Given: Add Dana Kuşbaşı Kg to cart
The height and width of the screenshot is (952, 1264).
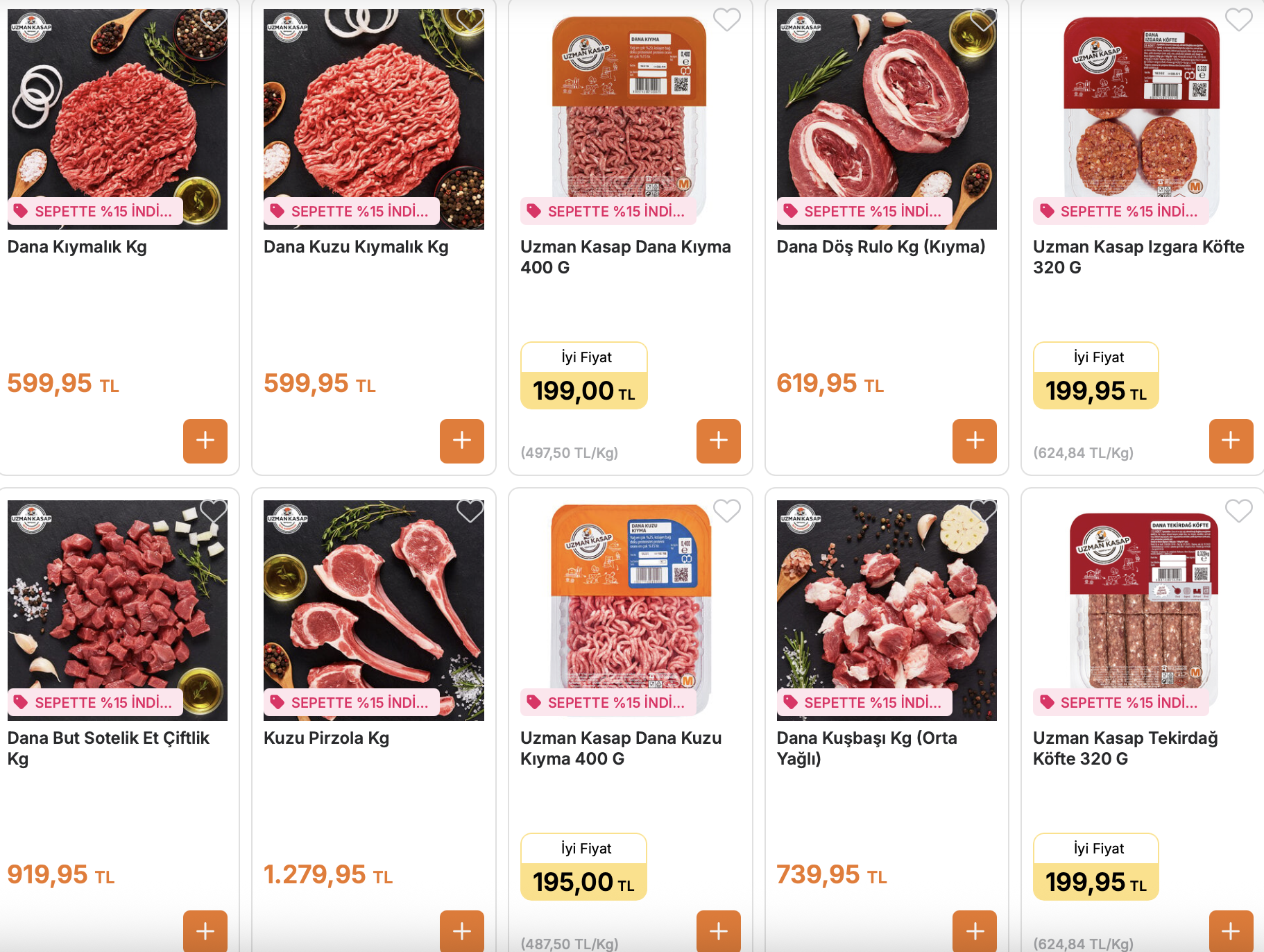Looking at the screenshot, I should 975,931.
